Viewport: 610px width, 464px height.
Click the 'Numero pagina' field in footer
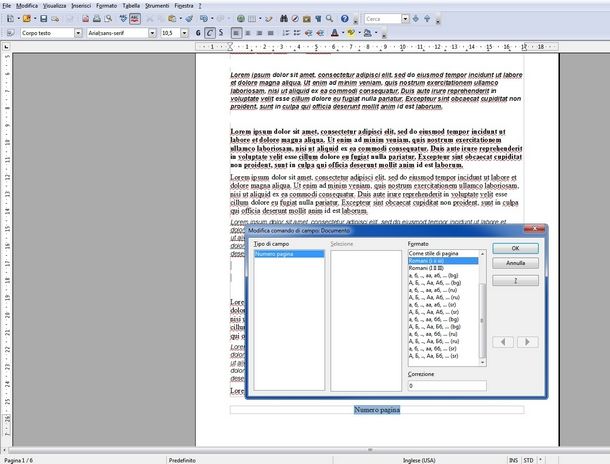pyautogui.click(x=377, y=410)
